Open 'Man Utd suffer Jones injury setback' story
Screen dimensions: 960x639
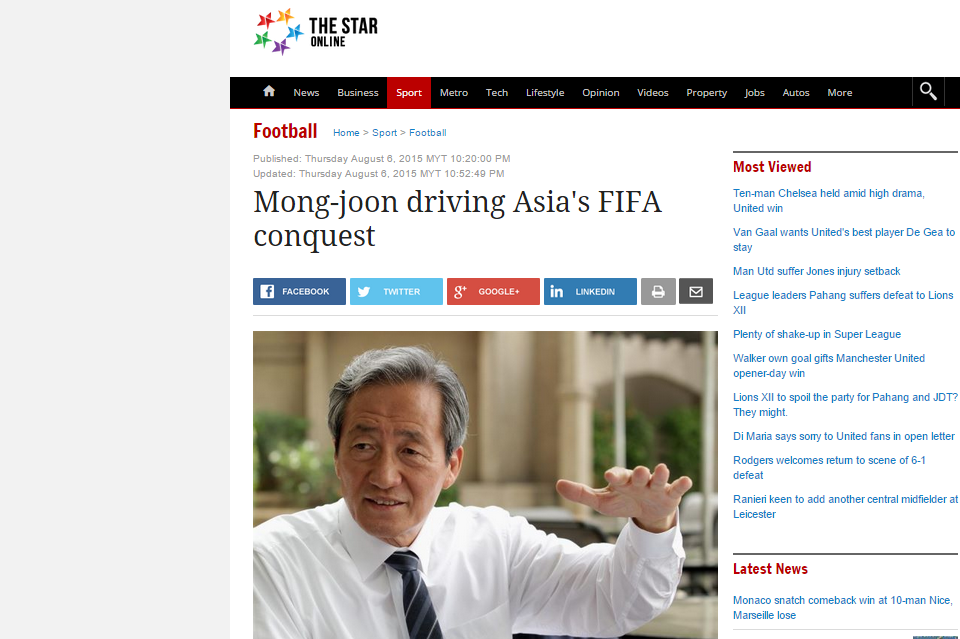click(x=816, y=271)
